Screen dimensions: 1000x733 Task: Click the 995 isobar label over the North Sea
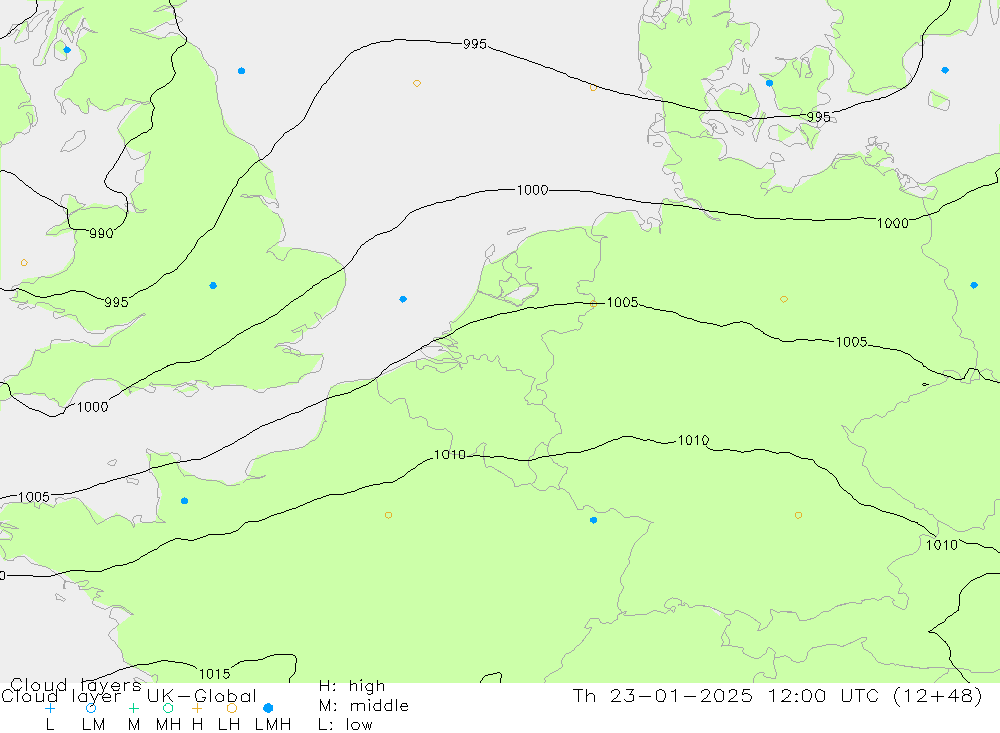click(x=474, y=44)
